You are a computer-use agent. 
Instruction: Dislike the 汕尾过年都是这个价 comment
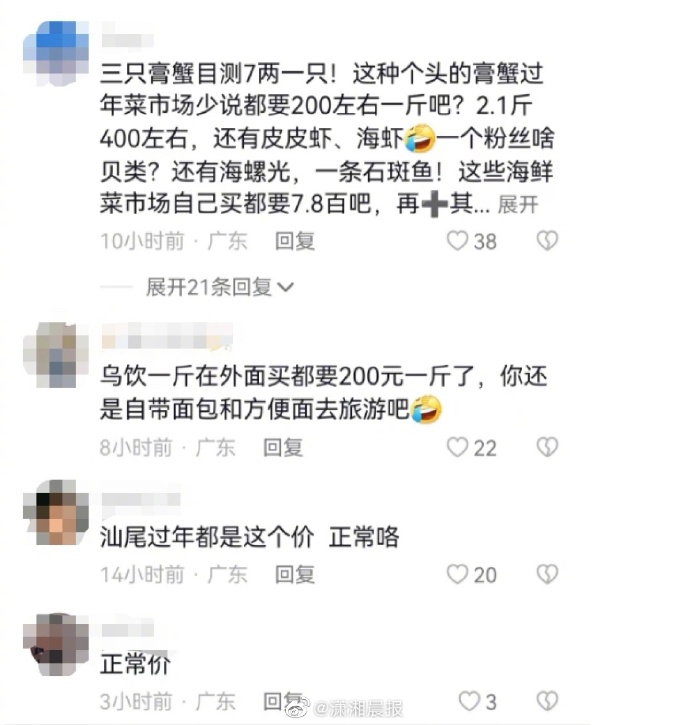547,574
